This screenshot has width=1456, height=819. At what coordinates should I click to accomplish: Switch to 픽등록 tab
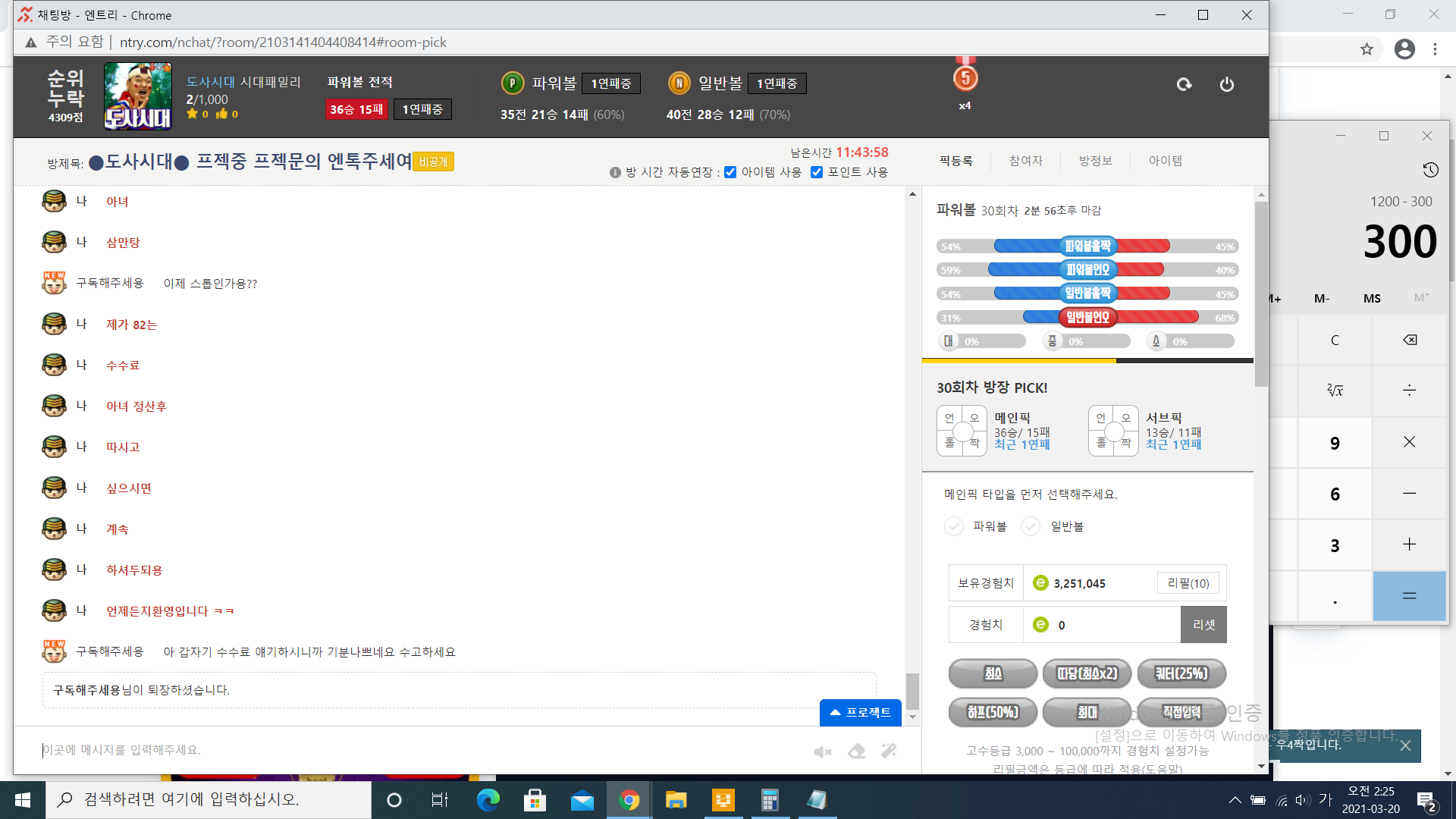(956, 161)
